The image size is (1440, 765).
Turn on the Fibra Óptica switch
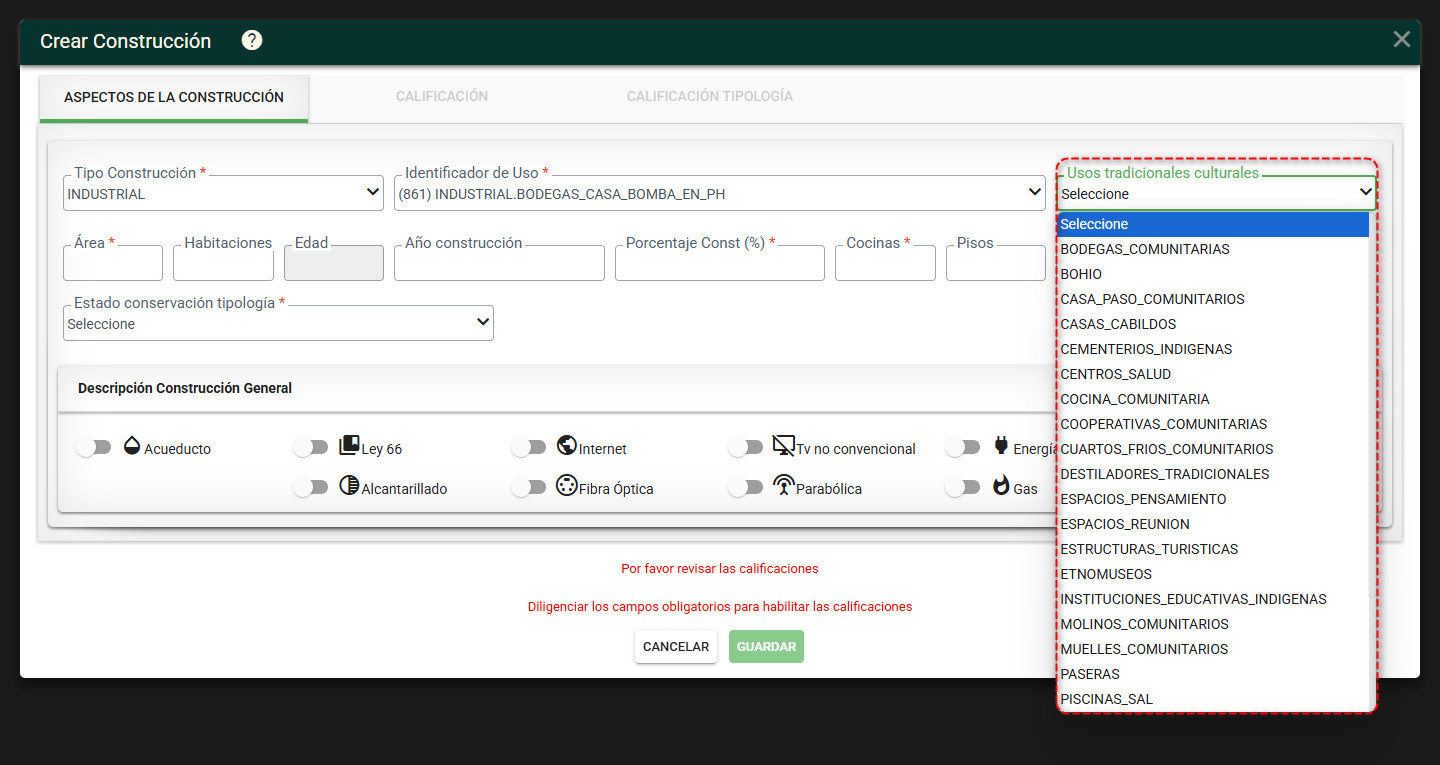pyautogui.click(x=528, y=488)
